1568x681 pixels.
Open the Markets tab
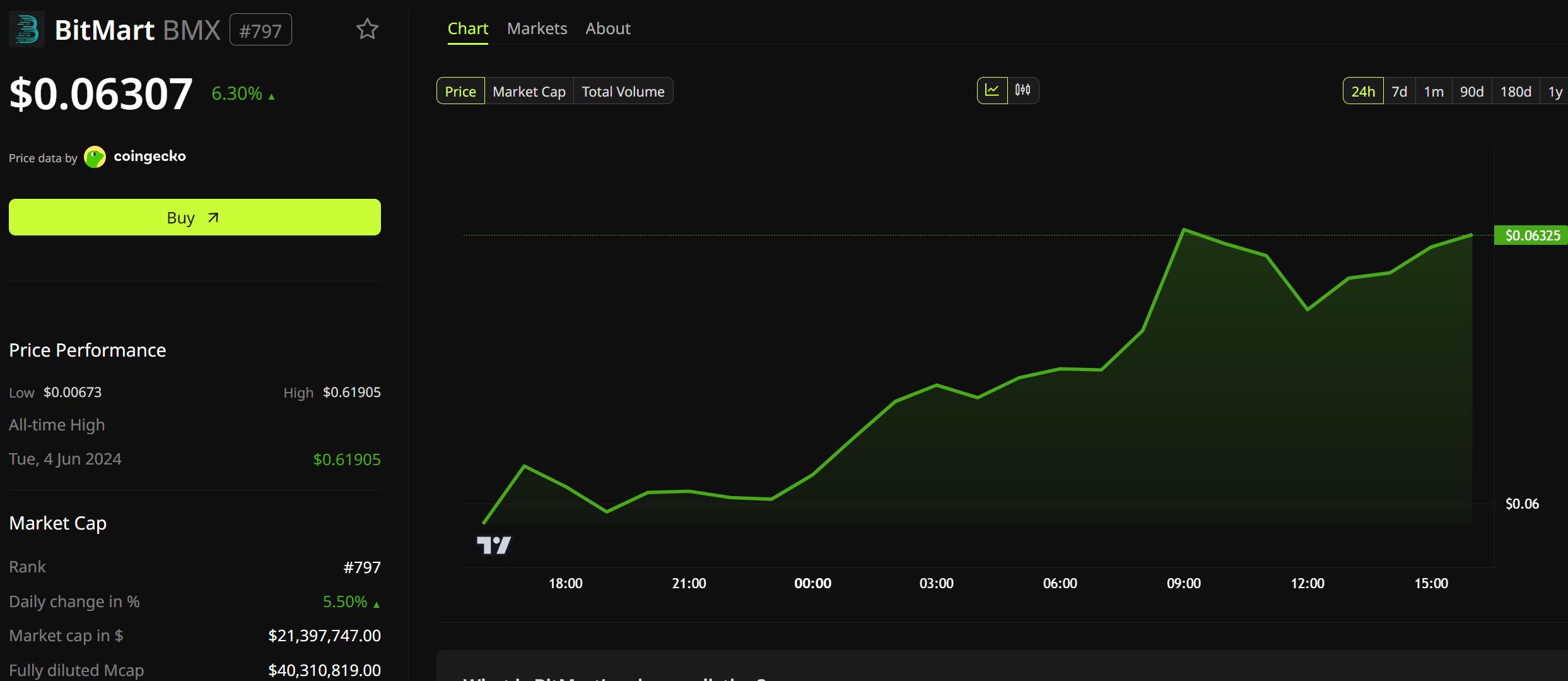coord(537,29)
